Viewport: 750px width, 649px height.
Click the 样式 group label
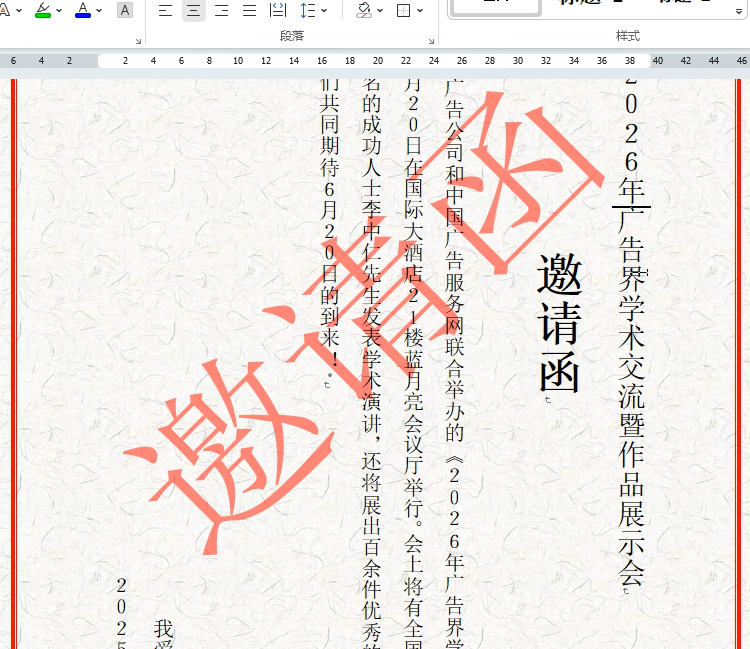pos(628,36)
